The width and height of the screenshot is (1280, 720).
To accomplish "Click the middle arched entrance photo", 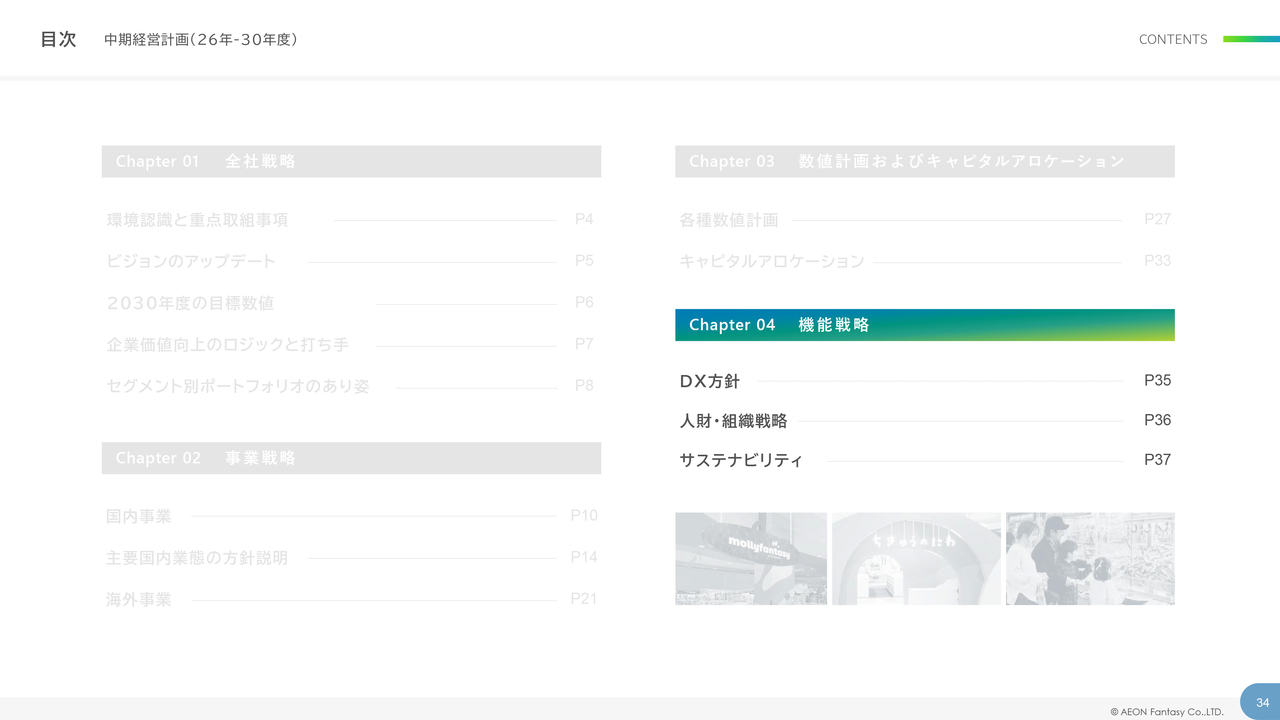I will point(916,559).
